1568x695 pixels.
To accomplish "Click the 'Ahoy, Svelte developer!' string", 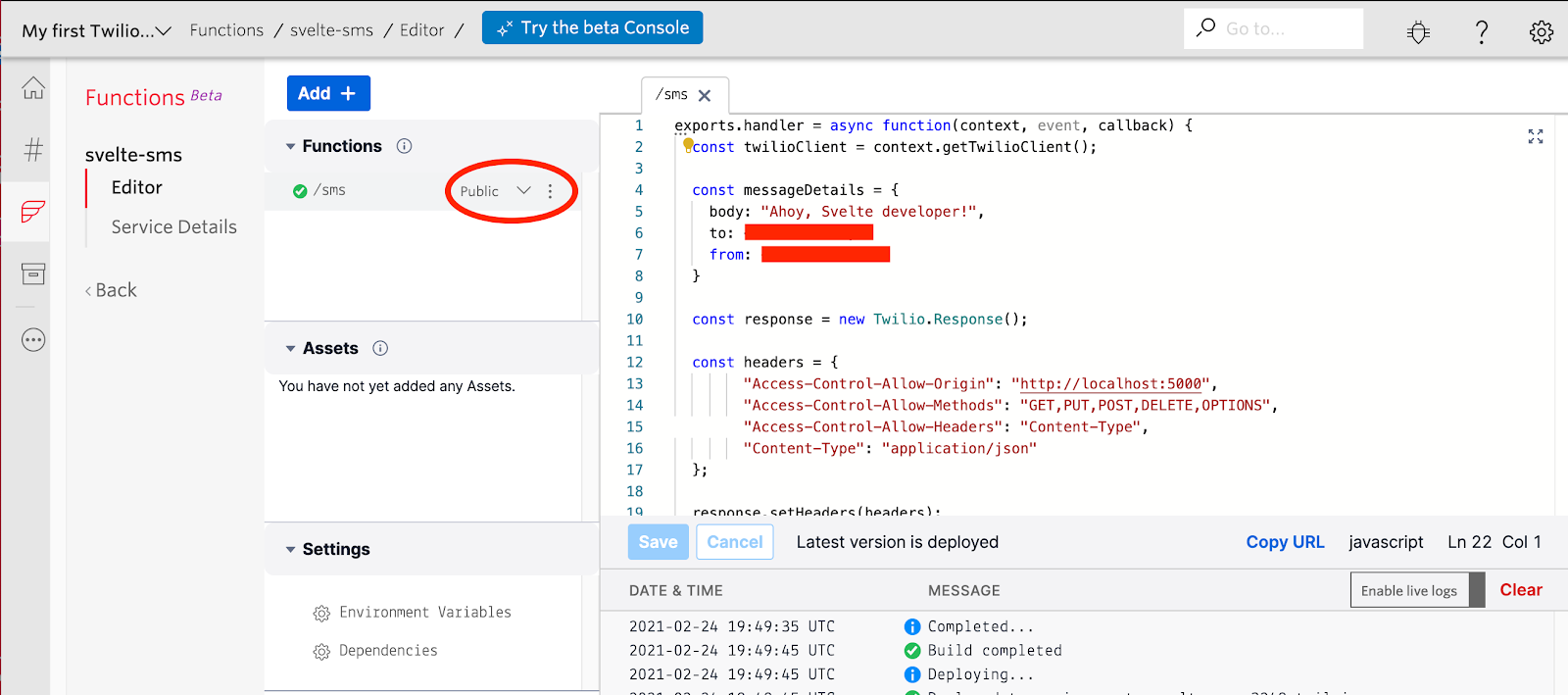I will coord(869,212).
